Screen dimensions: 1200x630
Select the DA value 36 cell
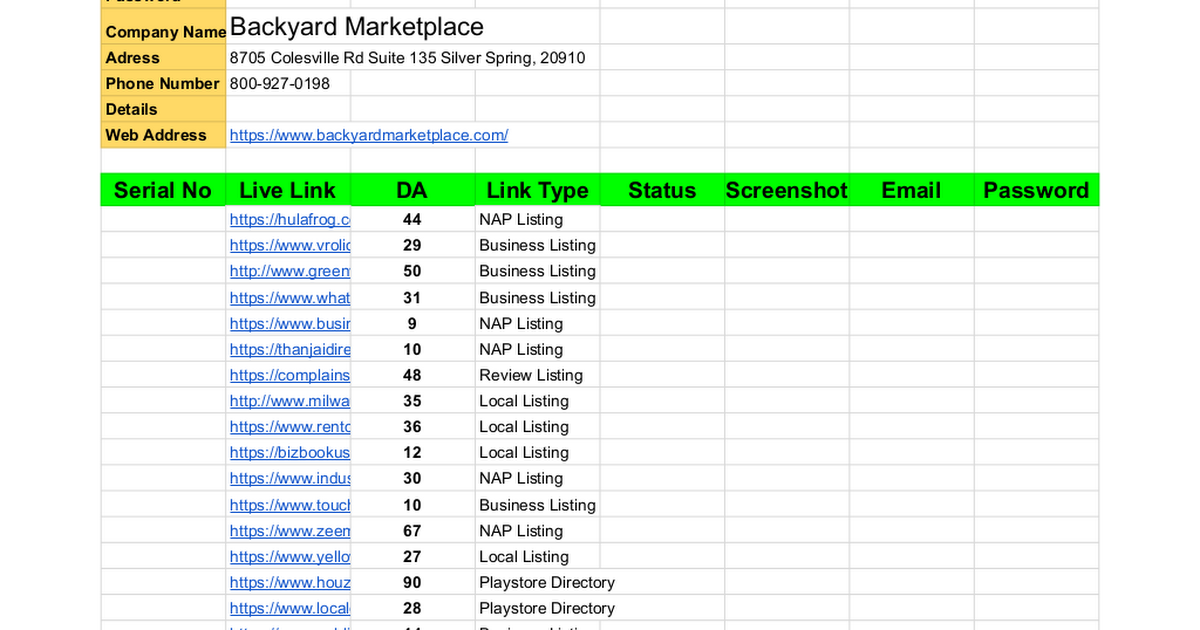(412, 427)
